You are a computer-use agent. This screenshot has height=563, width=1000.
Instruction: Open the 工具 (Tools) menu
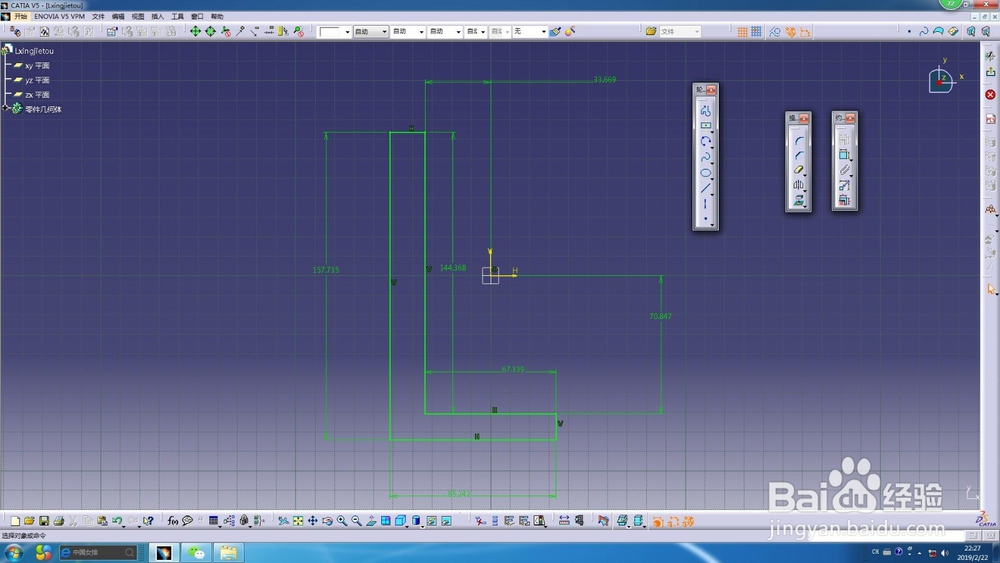pyautogui.click(x=177, y=17)
